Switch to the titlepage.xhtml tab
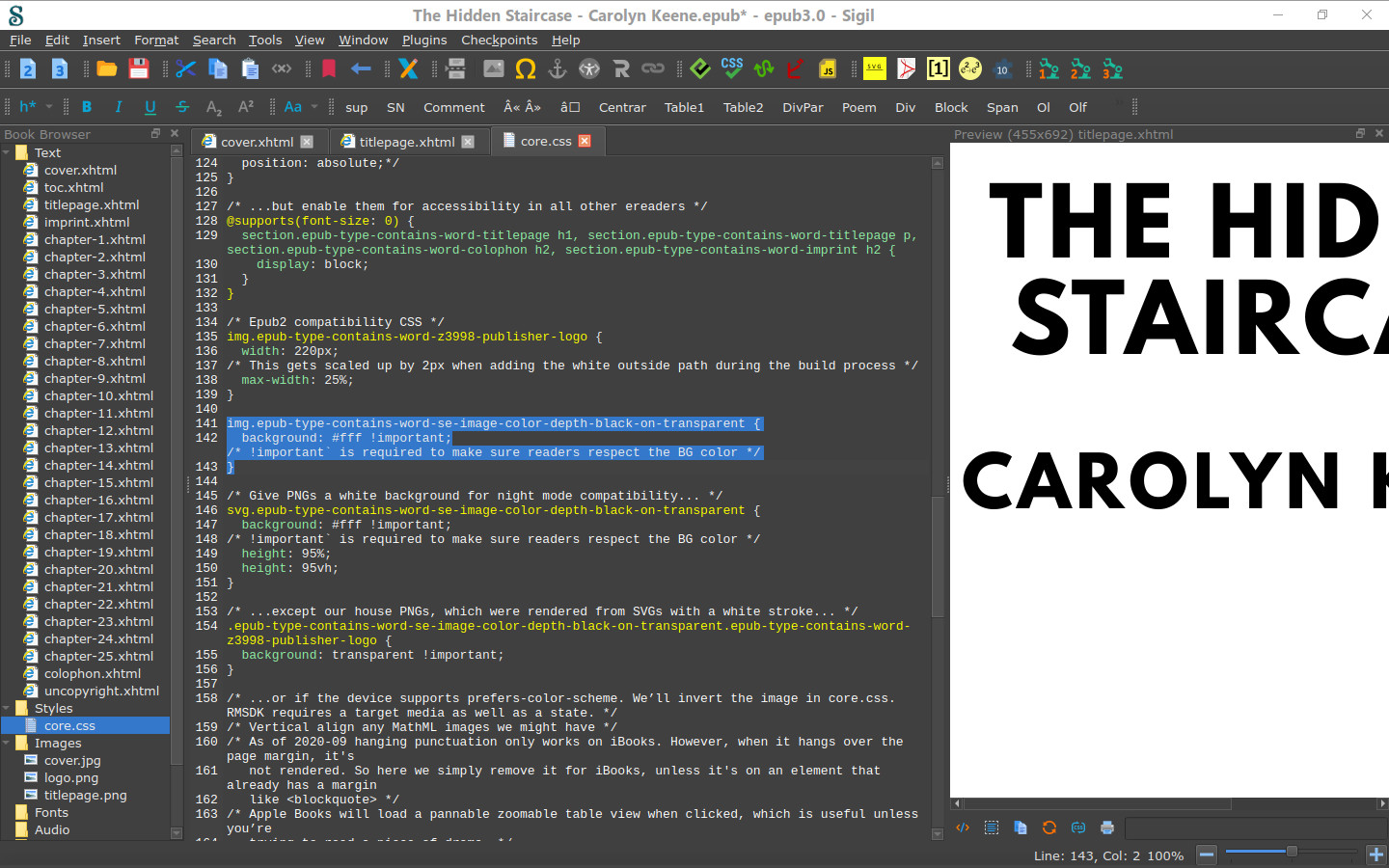 click(x=407, y=142)
